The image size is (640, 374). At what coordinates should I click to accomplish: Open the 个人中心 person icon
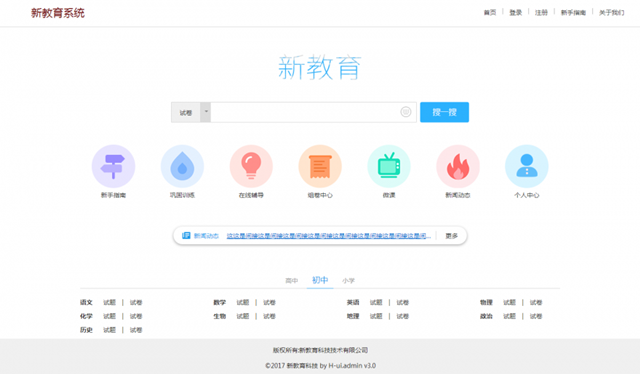[527, 166]
